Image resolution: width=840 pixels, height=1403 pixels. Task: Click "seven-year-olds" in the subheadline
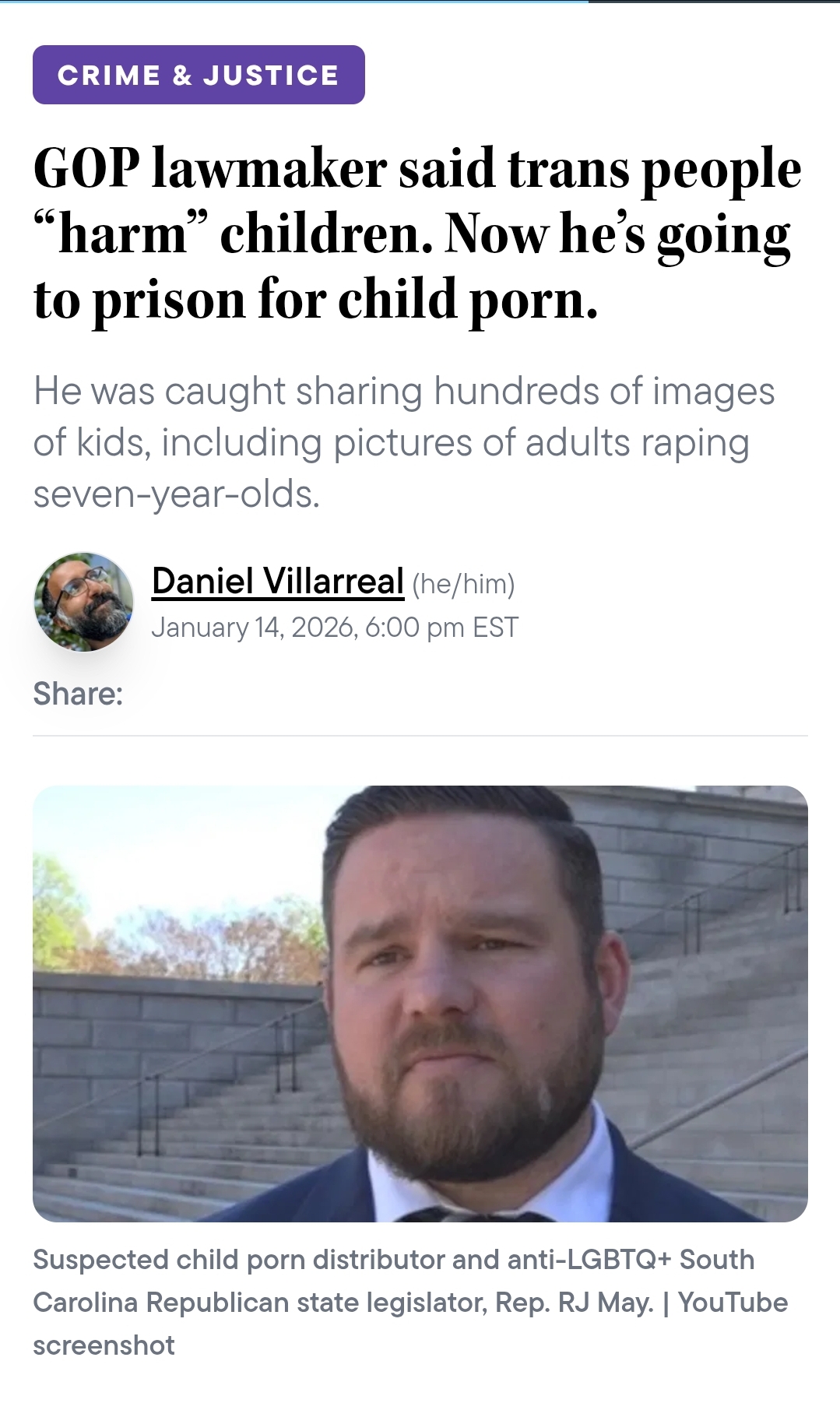pyautogui.click(x=176, y=494)
